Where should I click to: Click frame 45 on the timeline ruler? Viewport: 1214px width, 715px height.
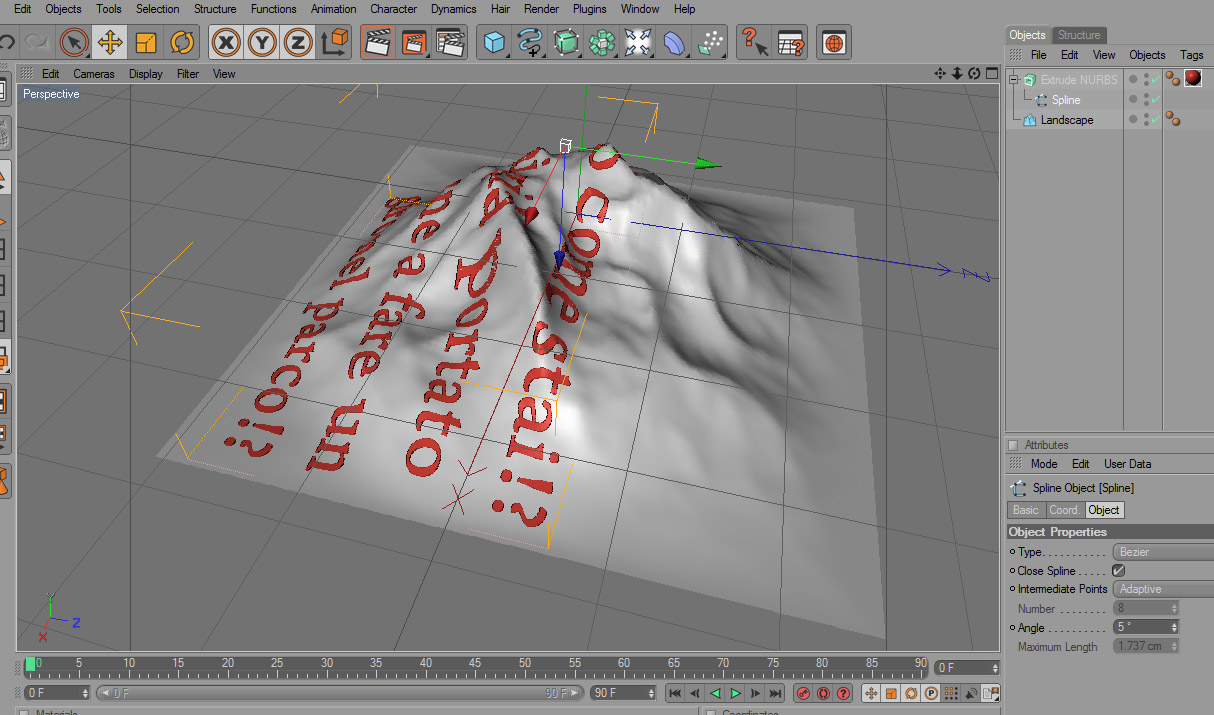point(475,665)
